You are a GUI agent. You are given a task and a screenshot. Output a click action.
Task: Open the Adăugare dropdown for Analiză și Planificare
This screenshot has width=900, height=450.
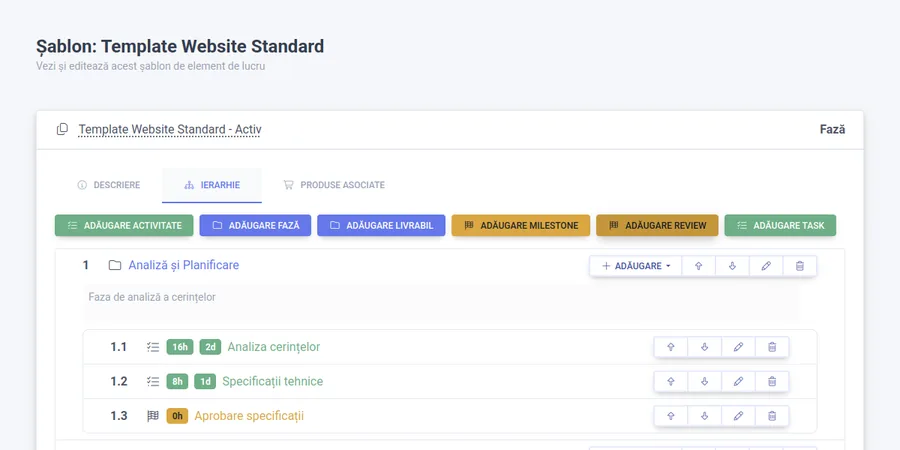[636, 266]
